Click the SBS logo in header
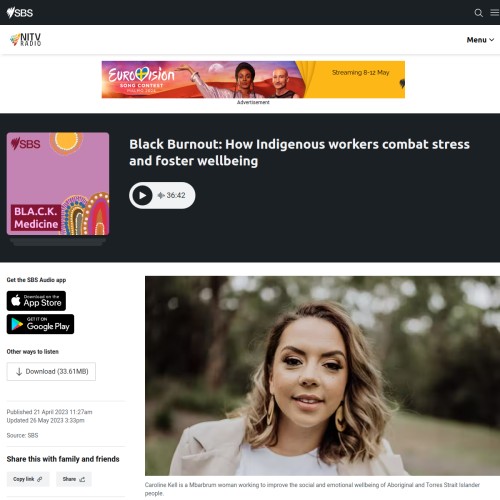This screenshot has width=500, height=500. [20, 13]
